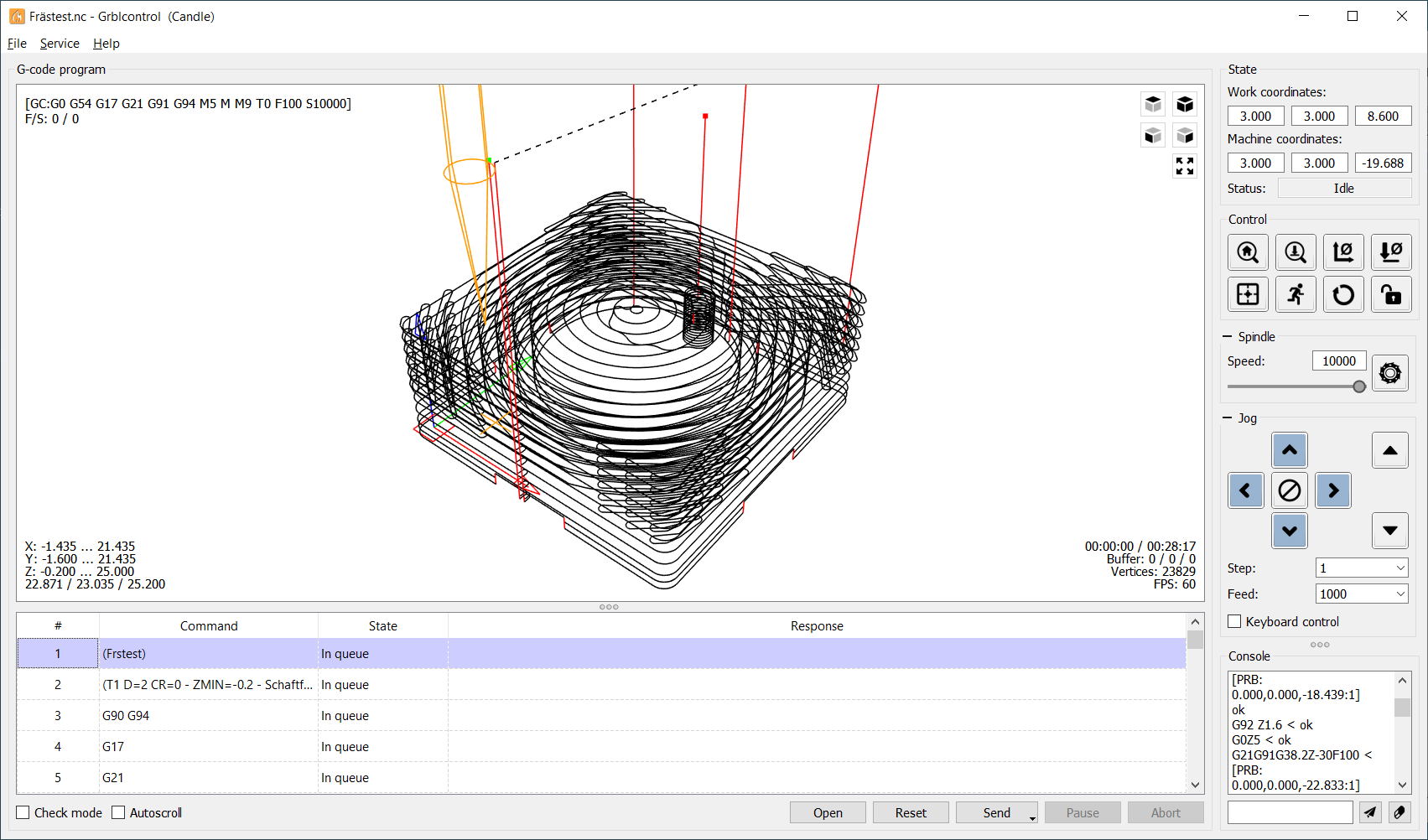Click machine Z coordinate -19.688
This screenshot has width=1428, height=840.
tap(1384, 163)
